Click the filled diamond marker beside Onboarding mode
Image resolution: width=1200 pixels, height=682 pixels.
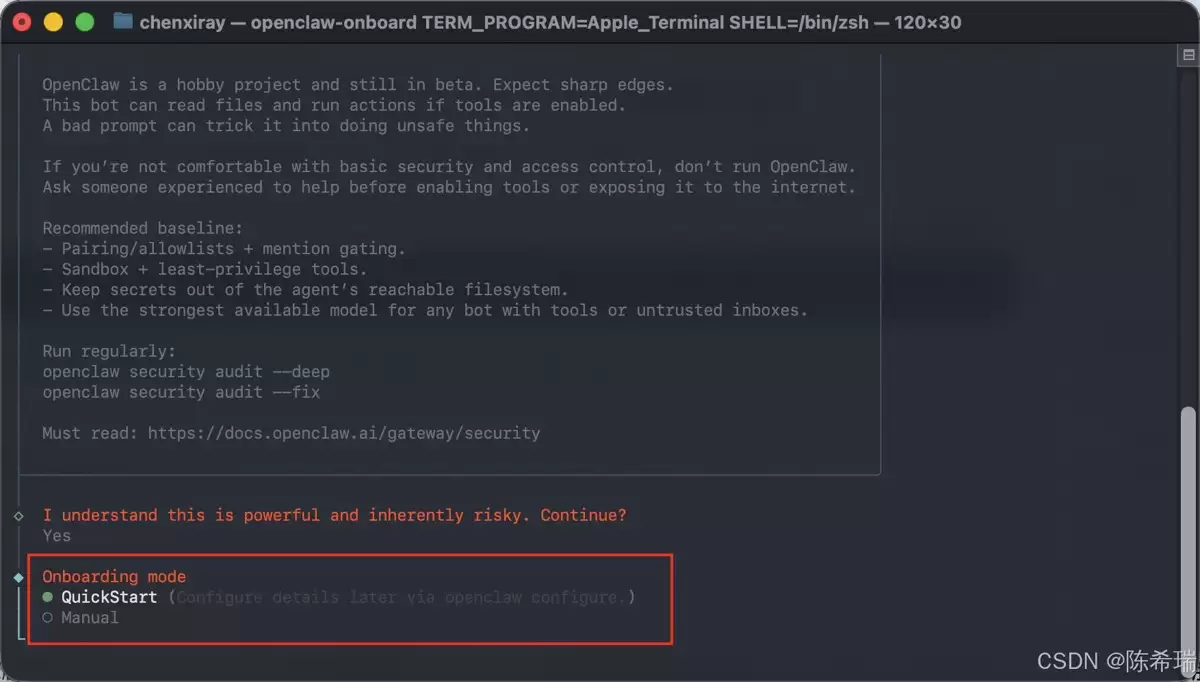tap(18, 577)
